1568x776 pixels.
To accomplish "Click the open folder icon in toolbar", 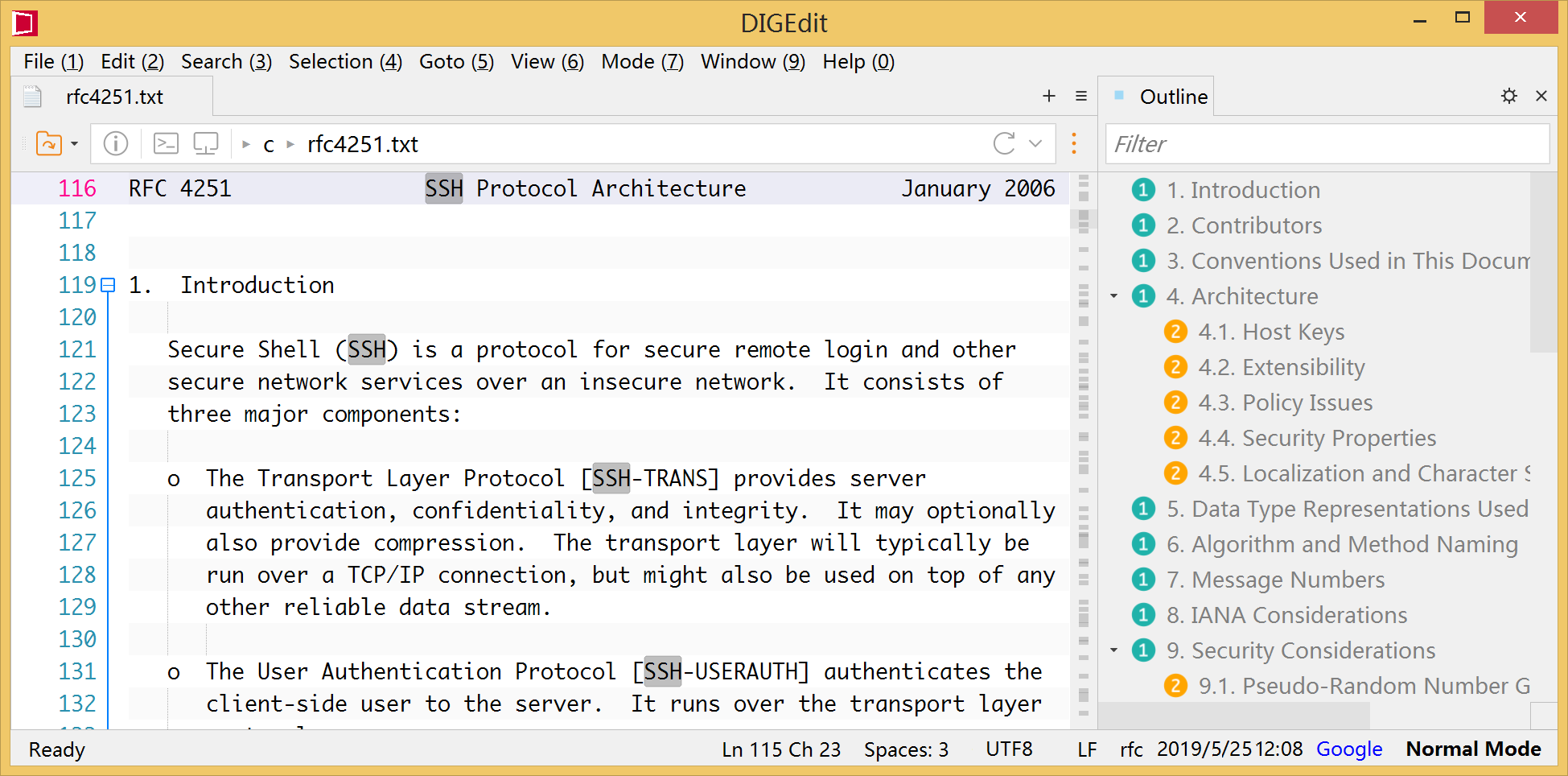I will click(x=48, y=144).
